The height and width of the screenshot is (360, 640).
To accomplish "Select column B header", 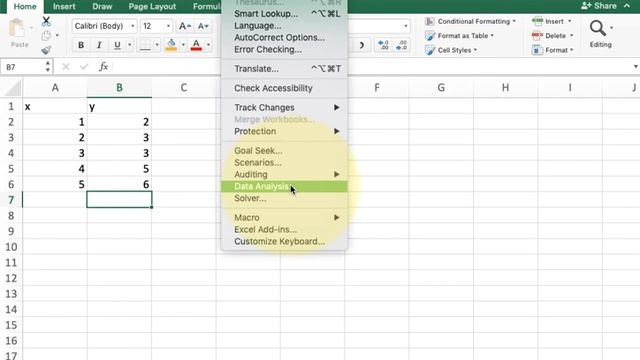I will 119,87.
